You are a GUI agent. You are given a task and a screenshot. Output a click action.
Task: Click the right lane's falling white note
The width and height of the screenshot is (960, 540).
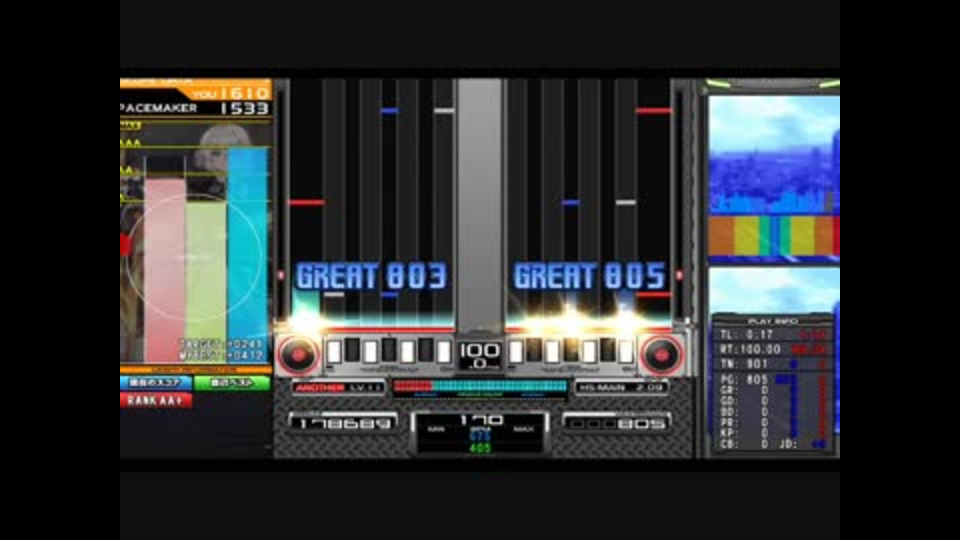[626, 202]
